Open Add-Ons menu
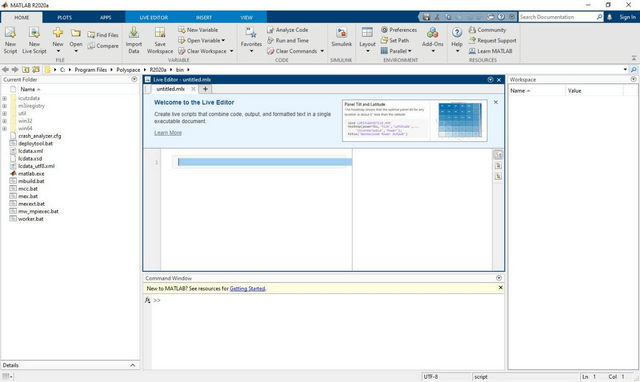Screen dimensions: 640x382 click(x=433, y=40)
